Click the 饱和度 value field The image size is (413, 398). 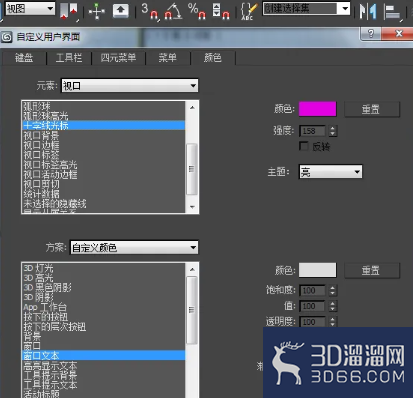[x=313, y=290]
